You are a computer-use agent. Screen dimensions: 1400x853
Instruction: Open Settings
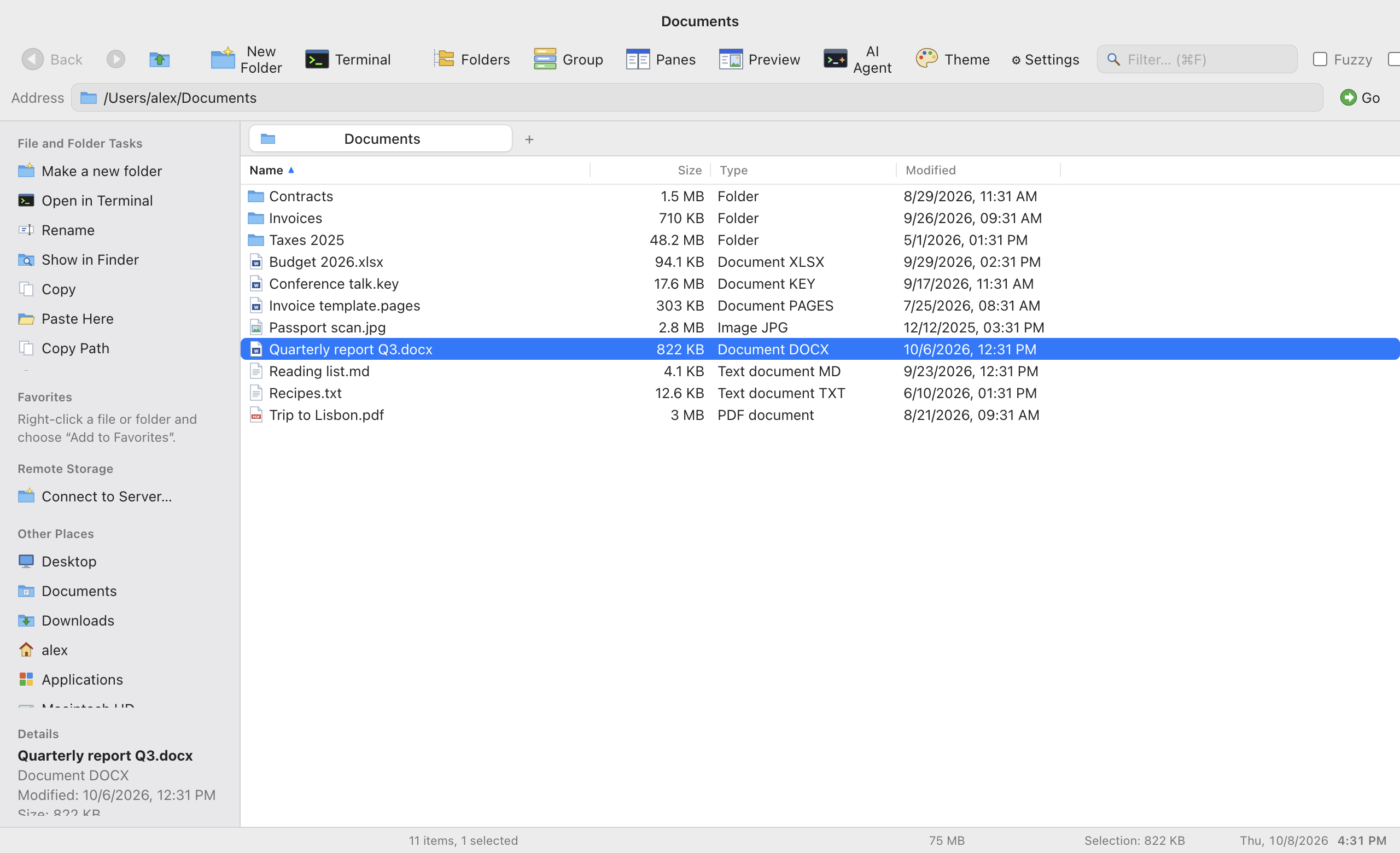pos(1045,59)
